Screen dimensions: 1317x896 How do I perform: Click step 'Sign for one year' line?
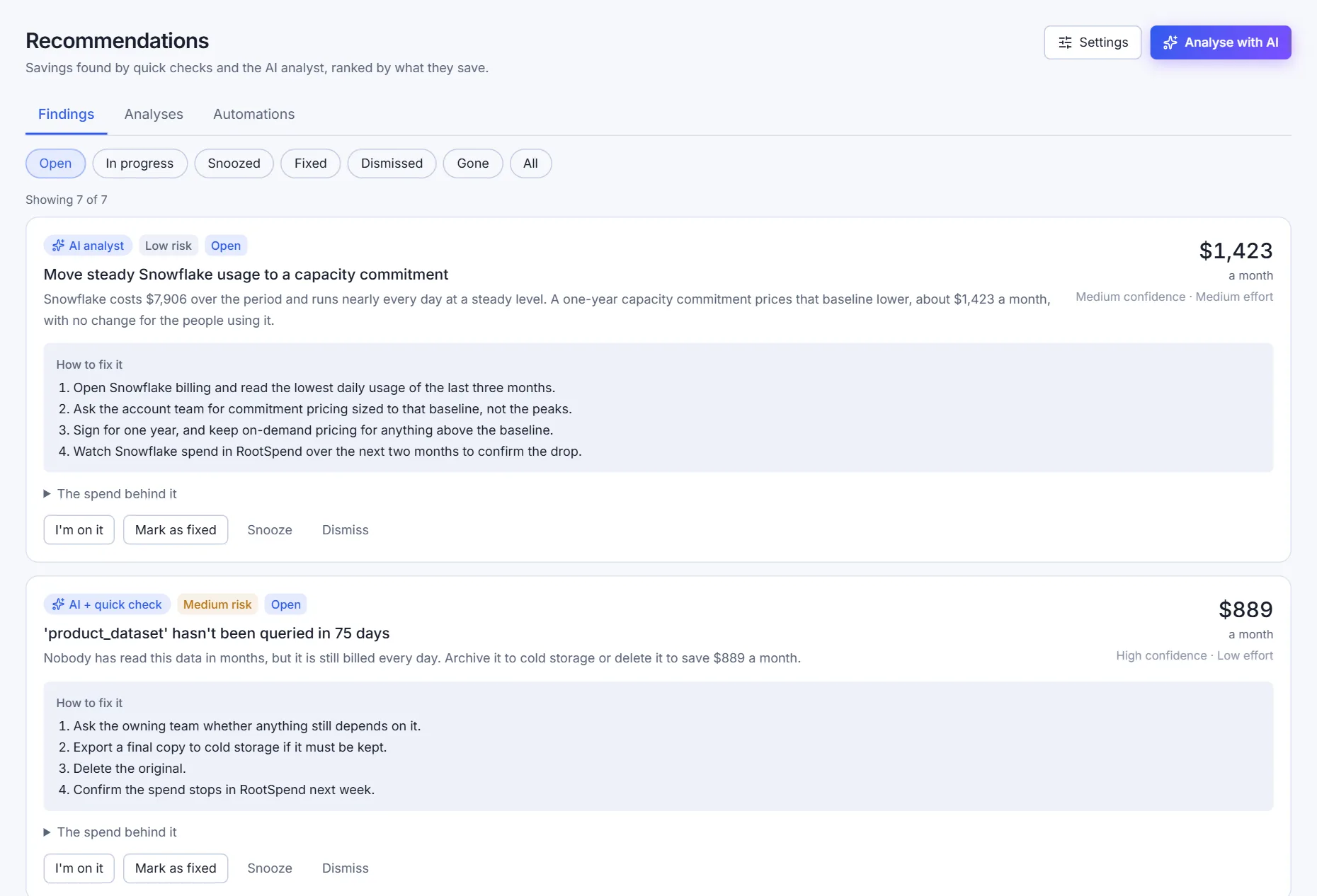[313, 430]
